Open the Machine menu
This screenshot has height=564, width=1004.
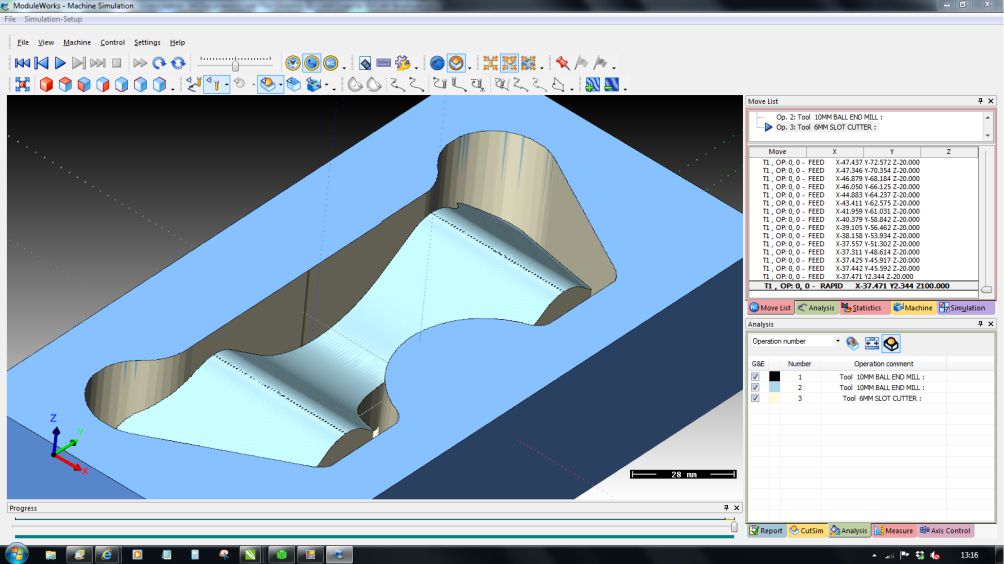[77, 42]
